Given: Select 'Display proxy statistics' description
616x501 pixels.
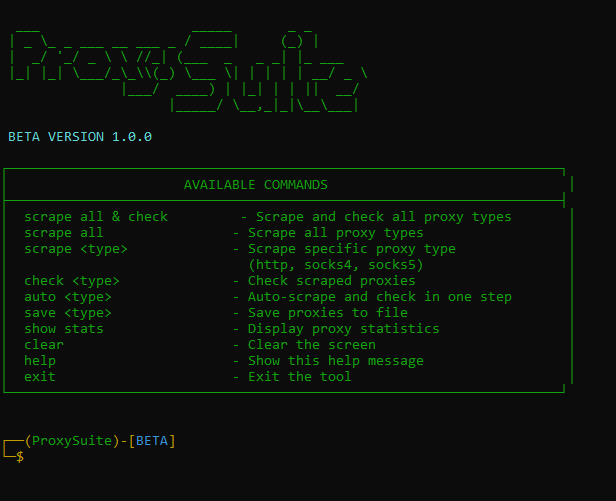Looking at the screenshot, I should tap(344, 329).
